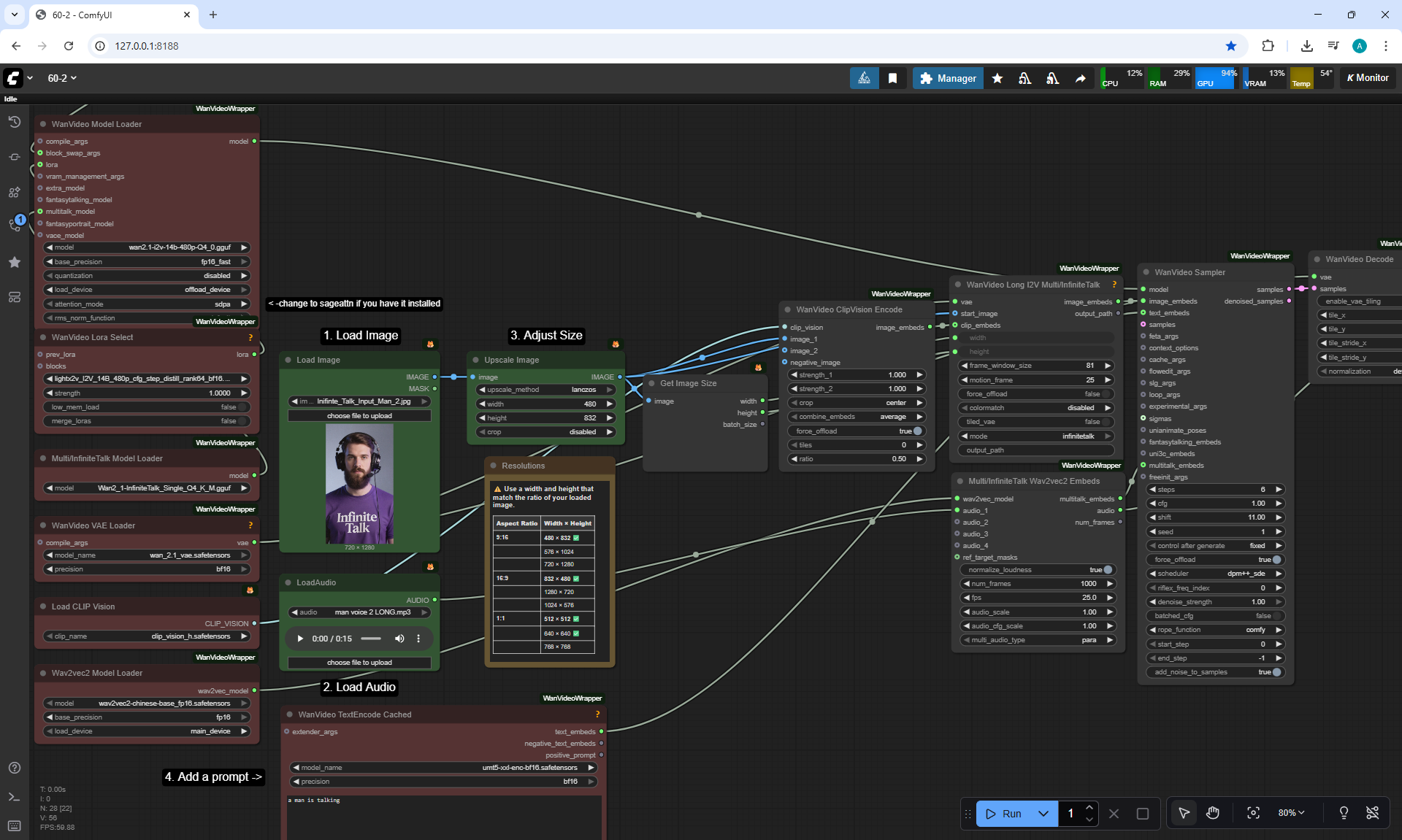1402x840 pixels.
Task: Open the K Monitor panel
Action: pos(1368,78)
